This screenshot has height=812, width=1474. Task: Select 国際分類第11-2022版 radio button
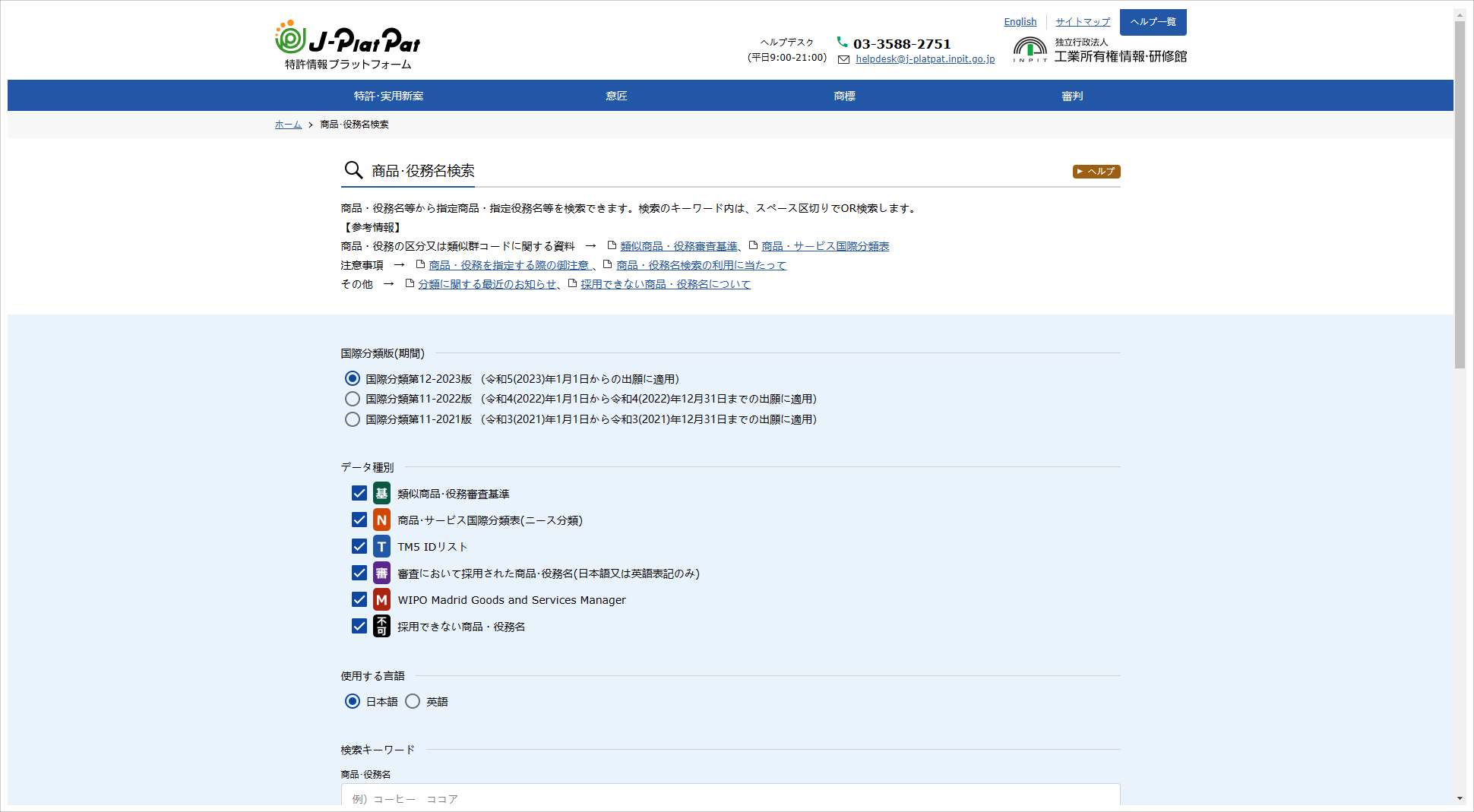point(353,399)
